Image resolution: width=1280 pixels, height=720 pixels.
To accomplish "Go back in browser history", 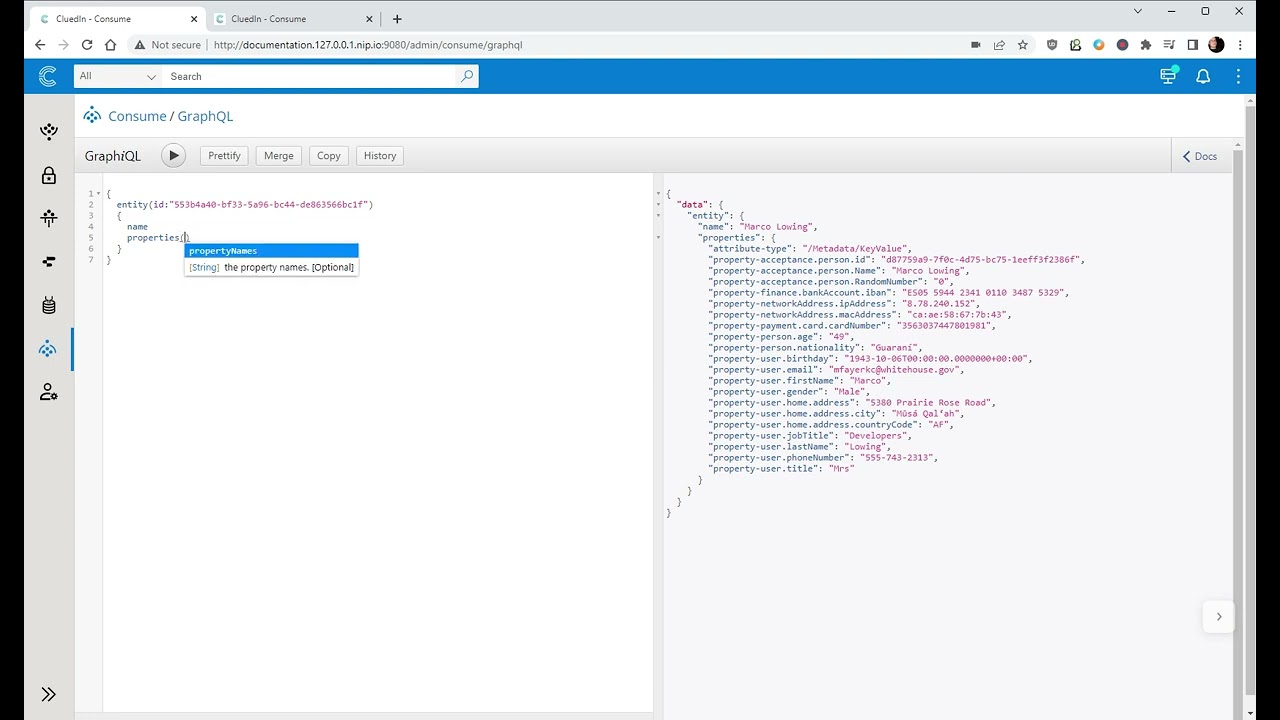I will (x=40, y=45).
